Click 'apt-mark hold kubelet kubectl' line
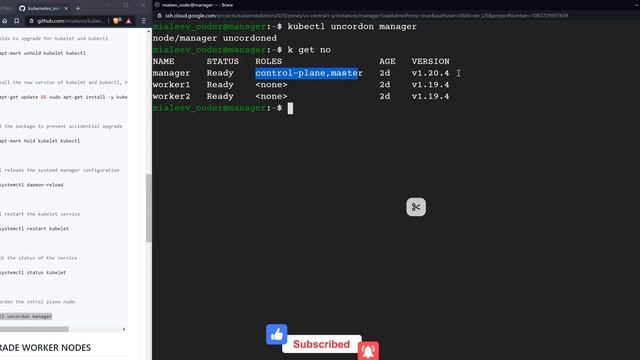Image resolution: width=640 pixels, height=360 pixels. tap(40, 141)
